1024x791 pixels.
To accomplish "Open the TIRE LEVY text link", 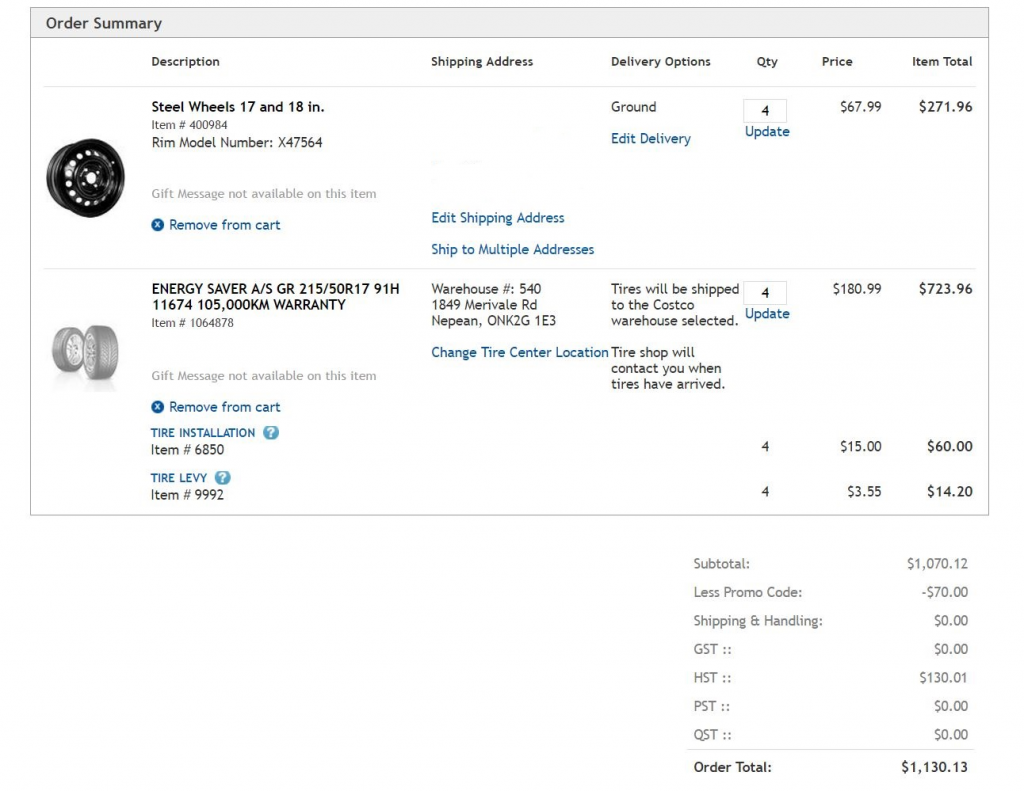I will 179,478.
